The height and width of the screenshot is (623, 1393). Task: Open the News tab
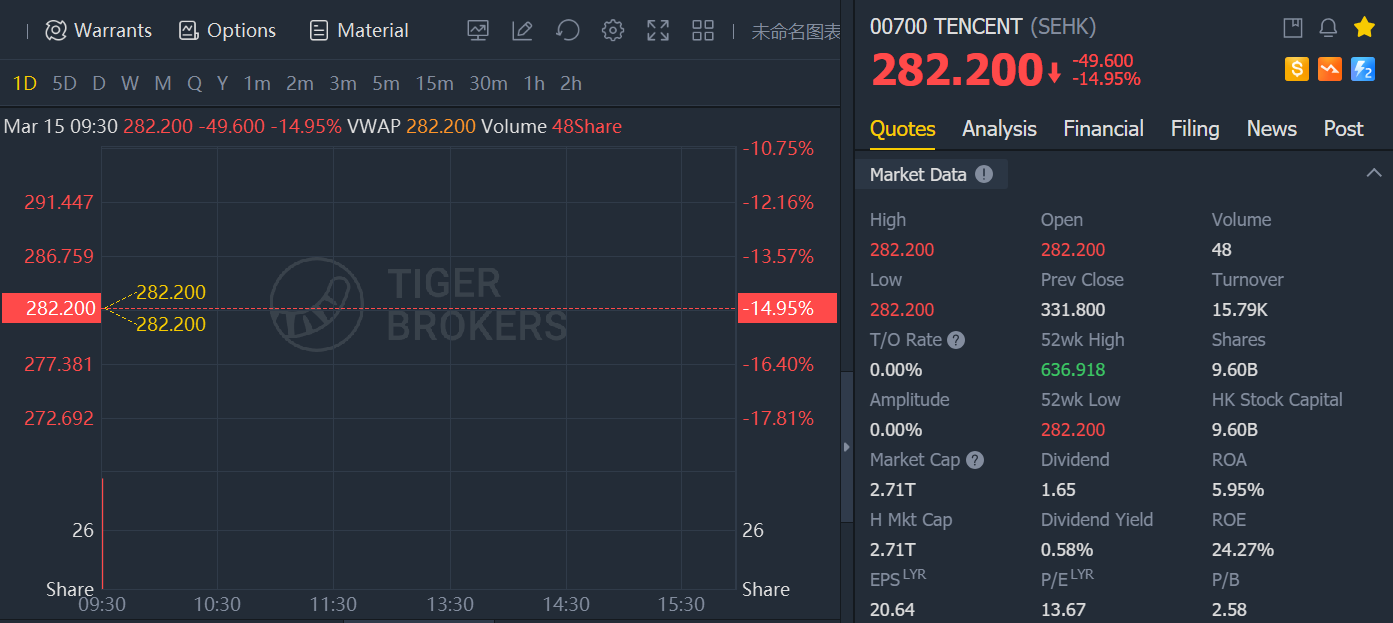[x=1271, y=129]
